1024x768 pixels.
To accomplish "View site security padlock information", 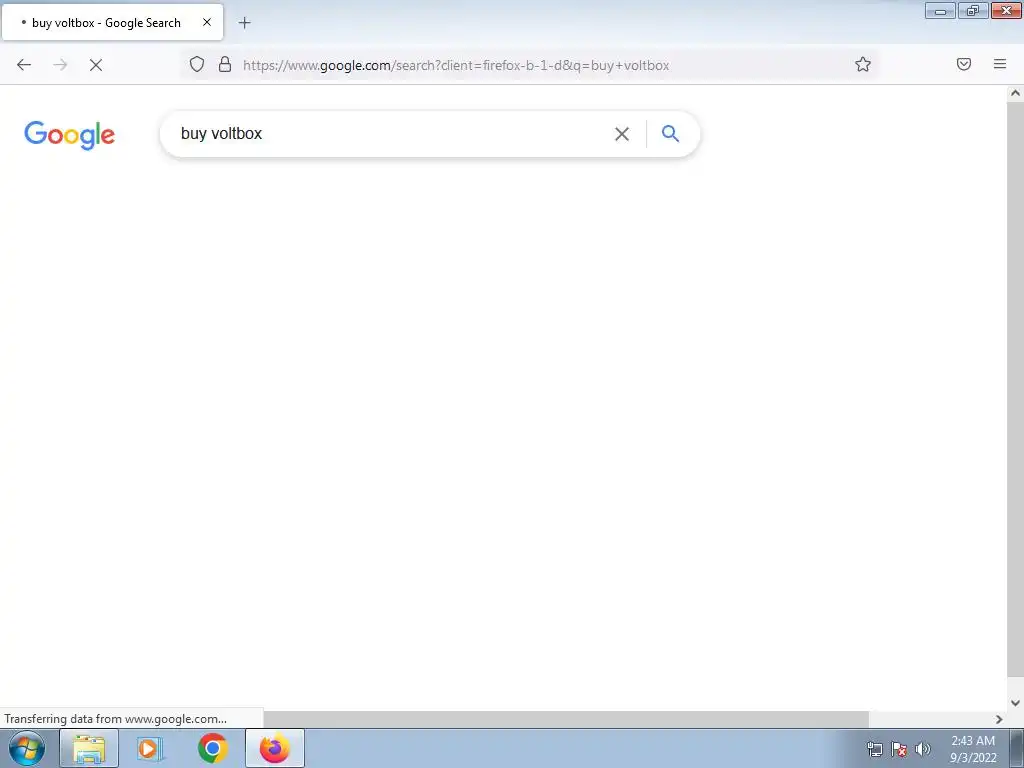I will pyautogui.click(x=225, y=64).
